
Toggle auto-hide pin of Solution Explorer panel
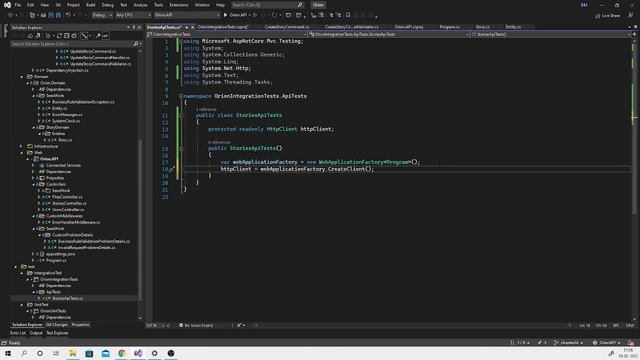click(x=133, y=27)
